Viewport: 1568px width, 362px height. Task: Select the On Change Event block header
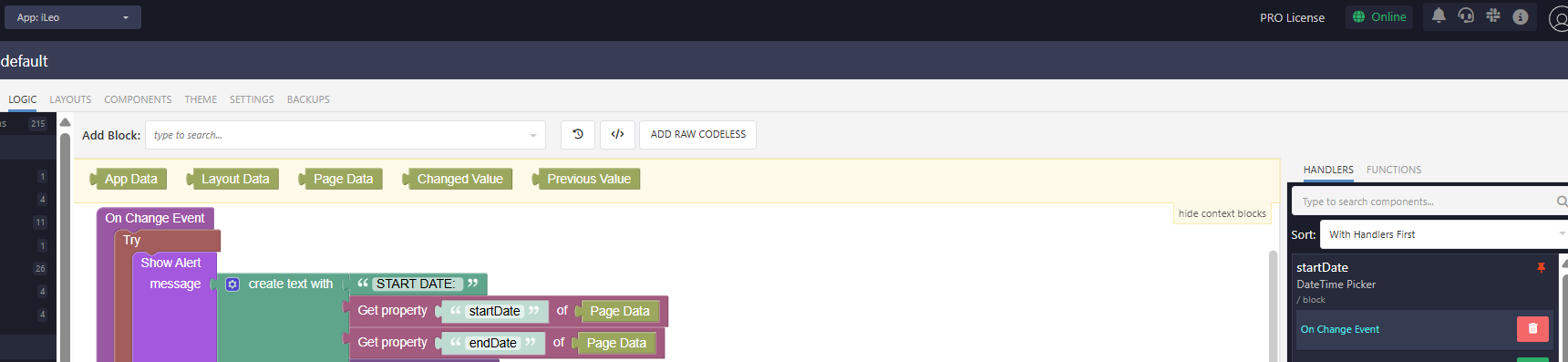155,218
